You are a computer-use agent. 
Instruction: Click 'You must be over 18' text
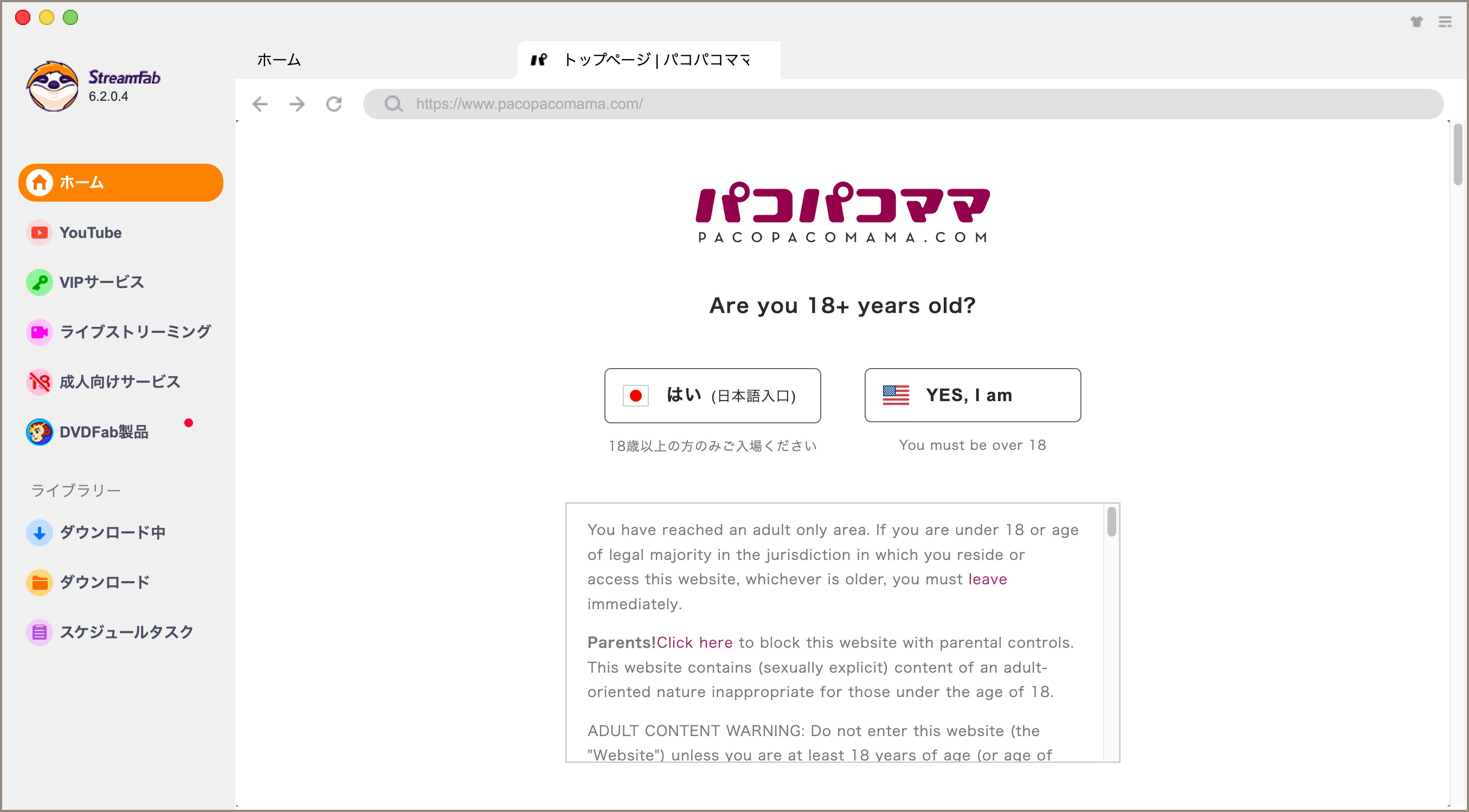coord(972,445)
